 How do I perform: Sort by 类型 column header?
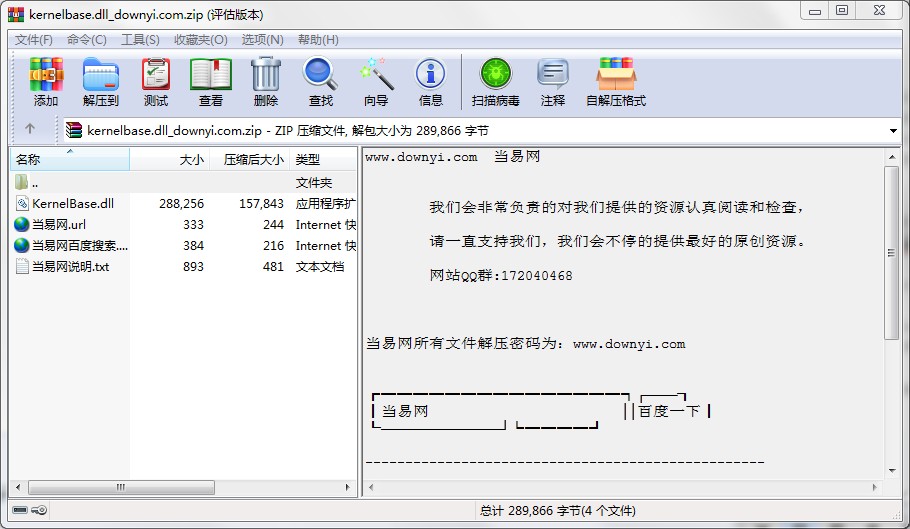coord(323,159)
